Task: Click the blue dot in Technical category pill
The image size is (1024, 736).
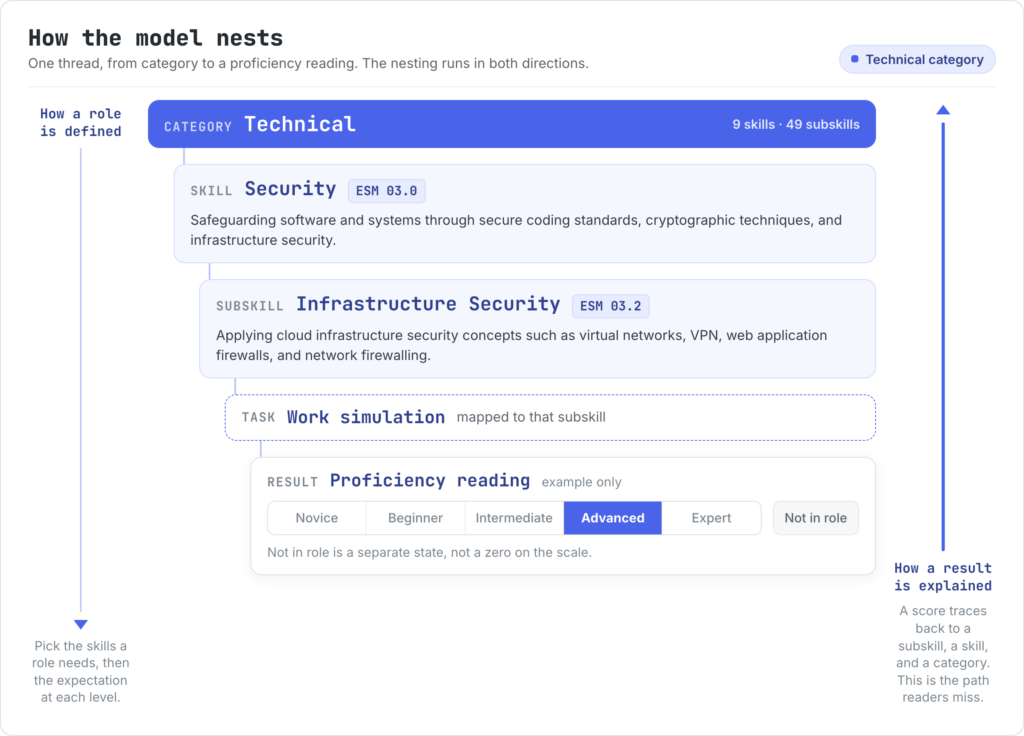Action: click(x=854, y=59)
